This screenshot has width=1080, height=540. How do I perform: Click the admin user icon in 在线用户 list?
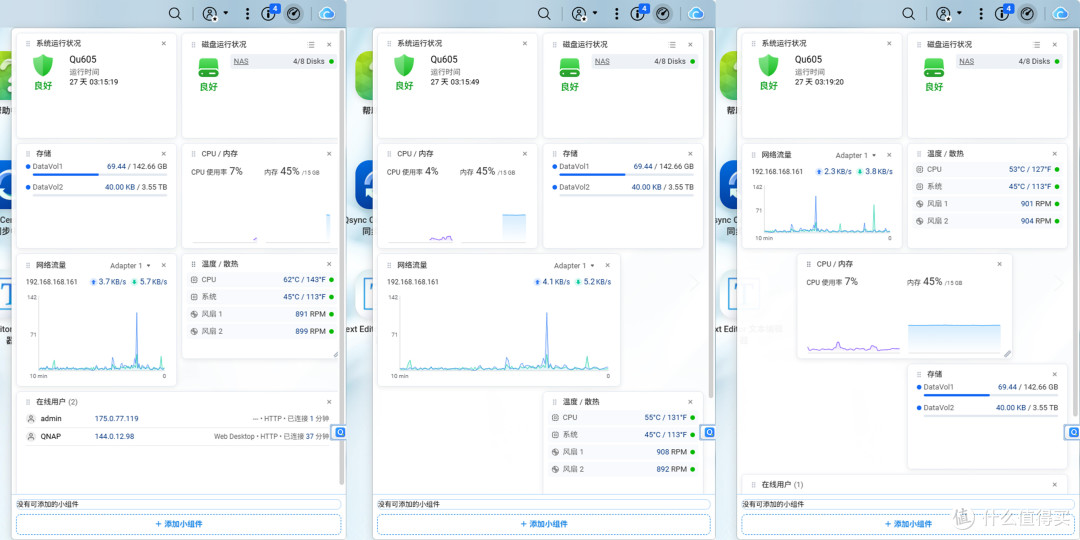(31, 418)
